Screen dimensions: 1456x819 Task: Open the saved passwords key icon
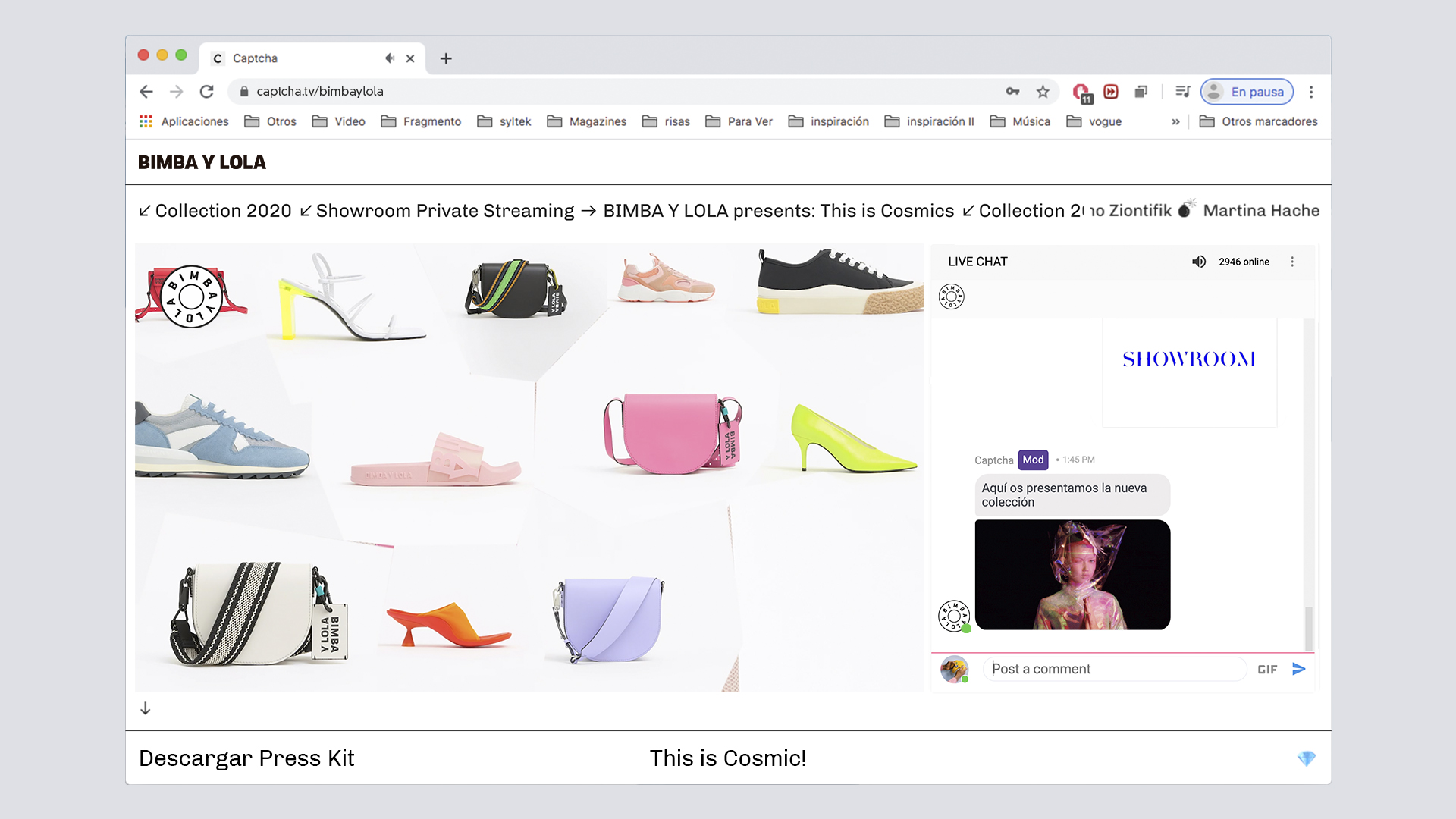tap(1012, 92)
